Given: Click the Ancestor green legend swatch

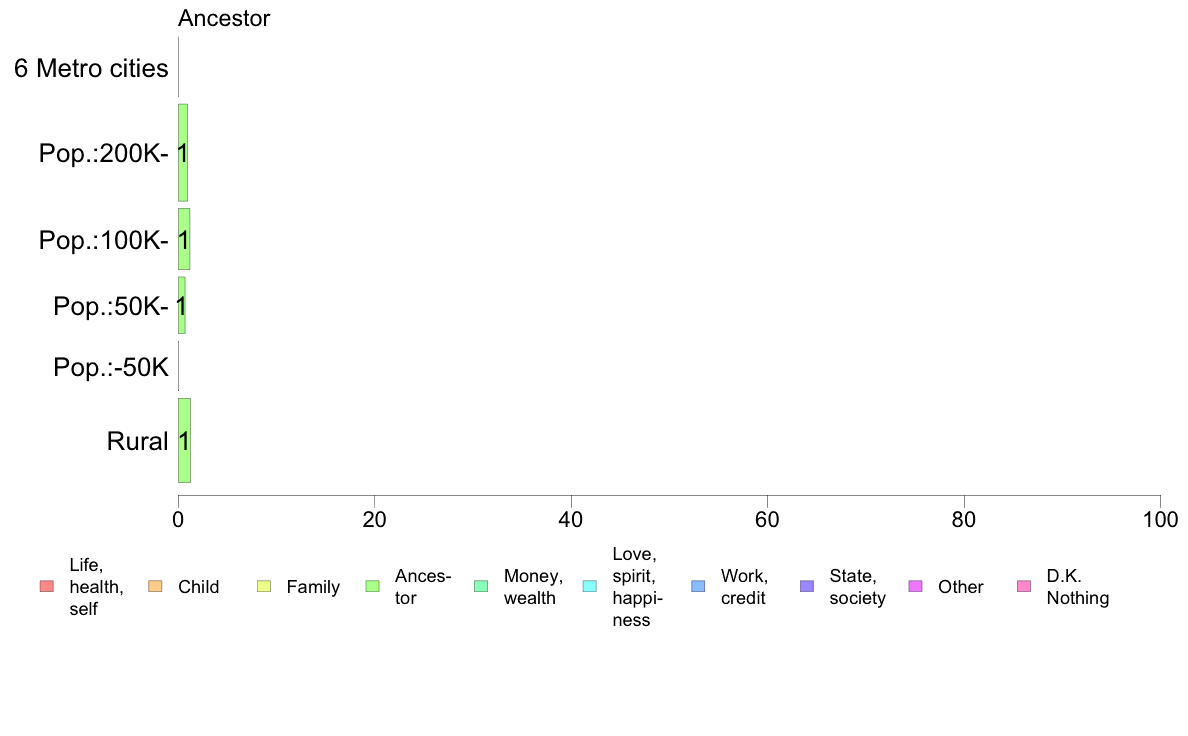Looking at the screenshot, I should [372, 586].
